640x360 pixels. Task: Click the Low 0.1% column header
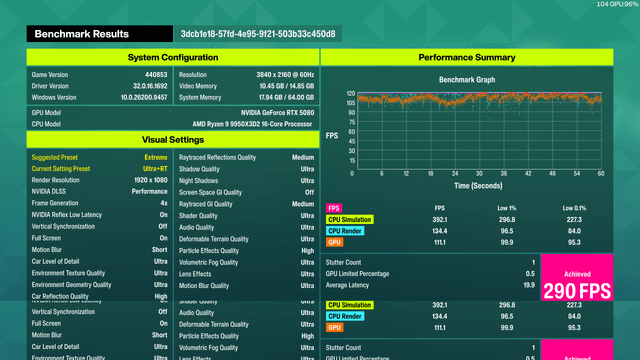(574, 208)
